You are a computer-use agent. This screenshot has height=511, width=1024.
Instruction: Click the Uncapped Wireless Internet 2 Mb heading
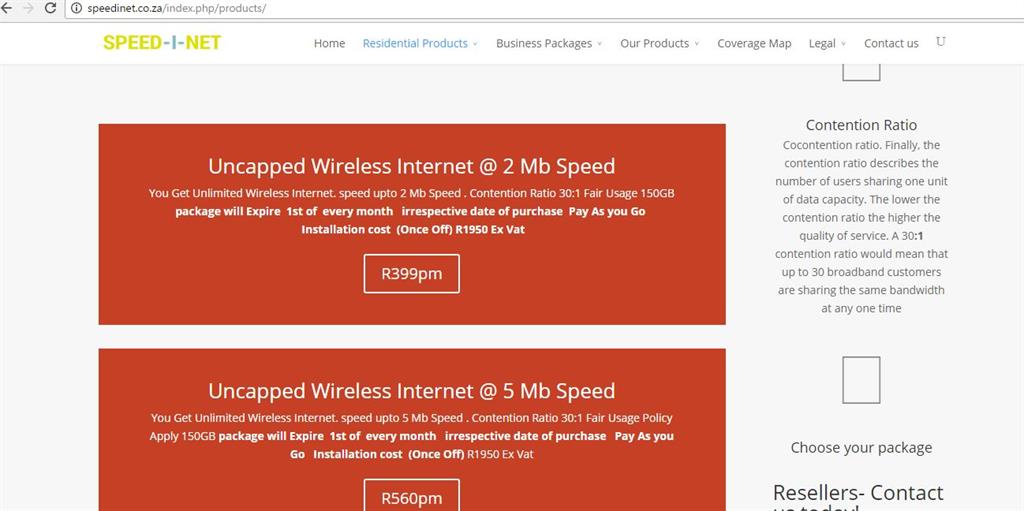[411, 166]
